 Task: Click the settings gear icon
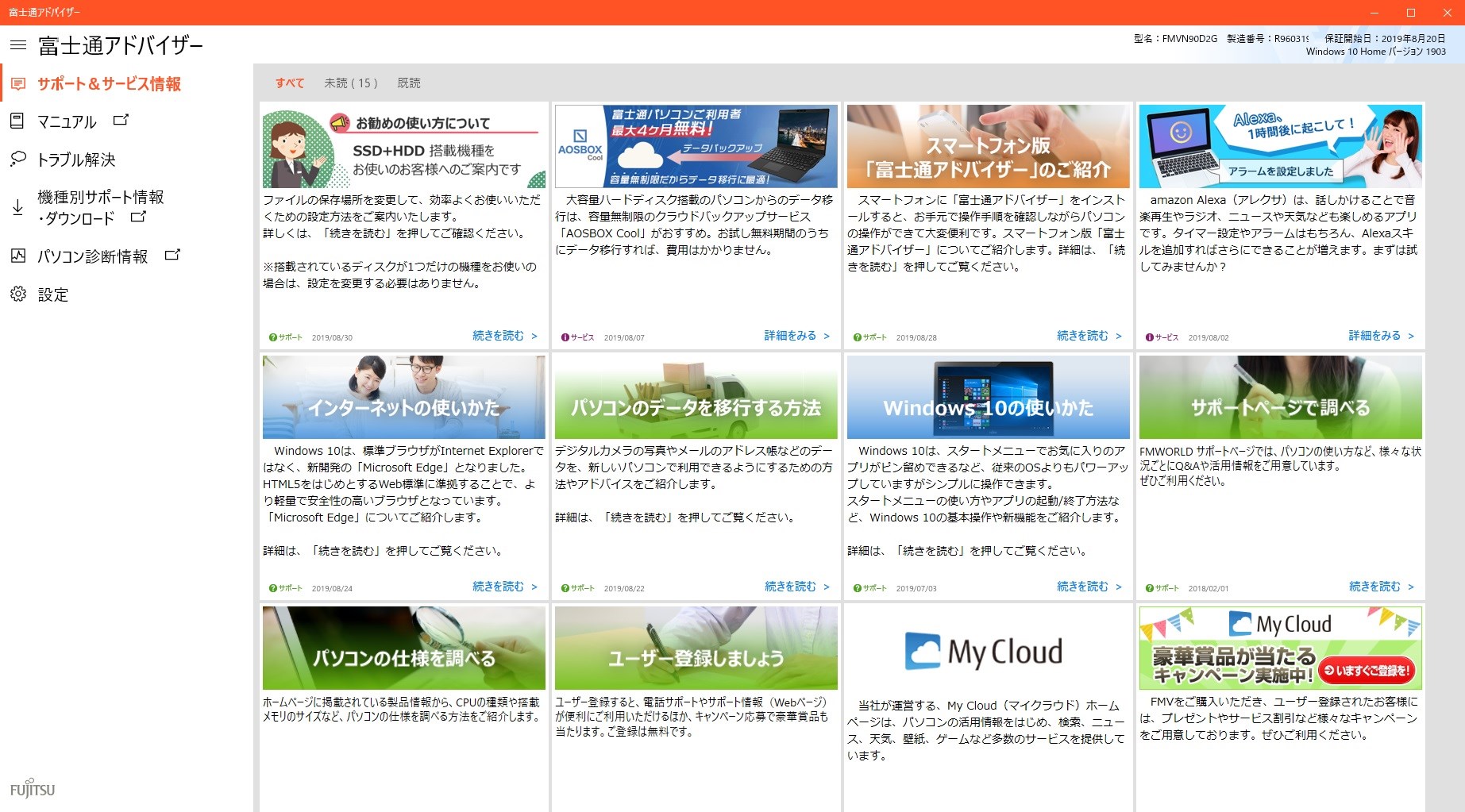(x=17, y=294)
